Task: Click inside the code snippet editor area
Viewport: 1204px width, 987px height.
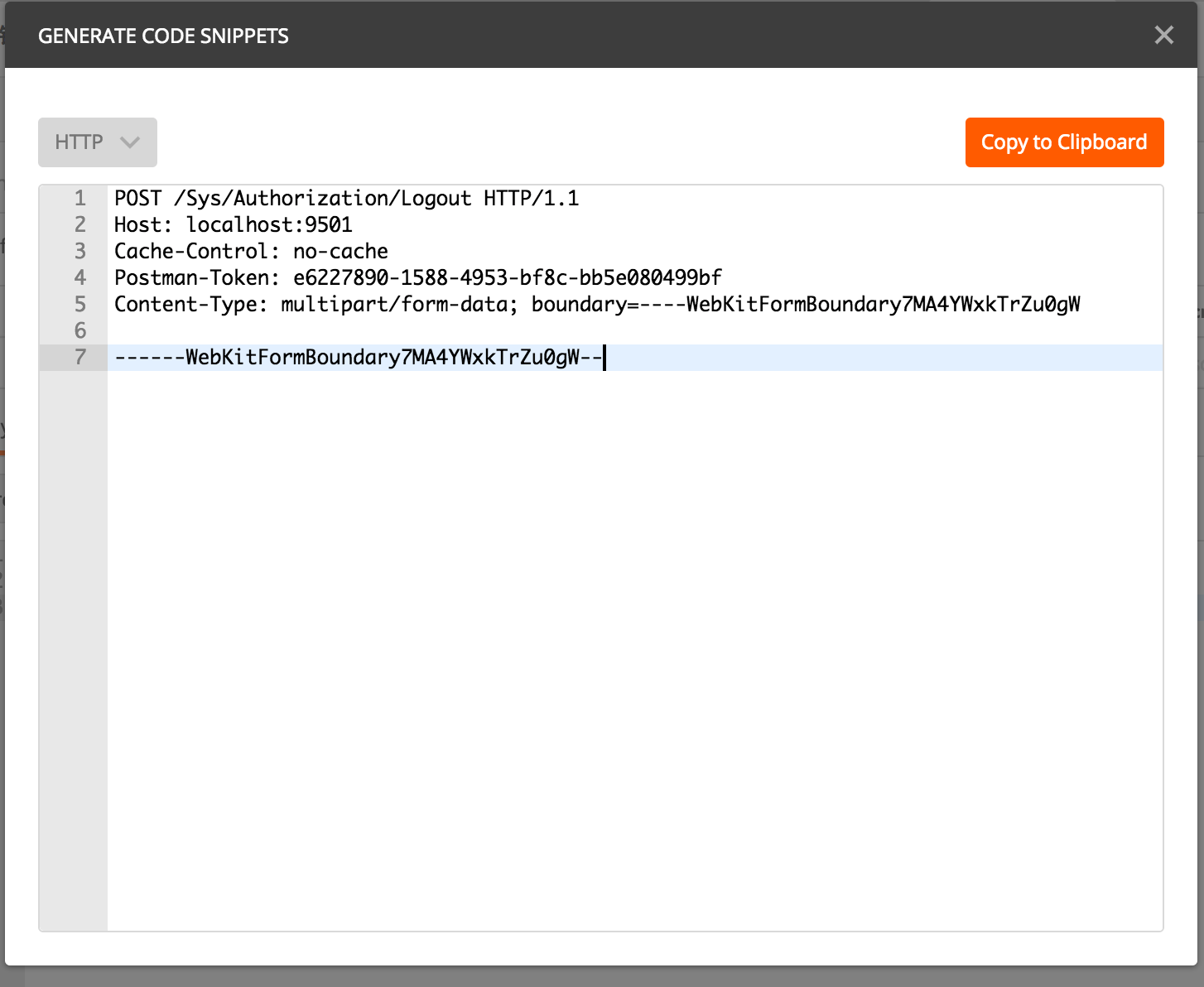Action: pyautogui.click(x=580, y=580)
